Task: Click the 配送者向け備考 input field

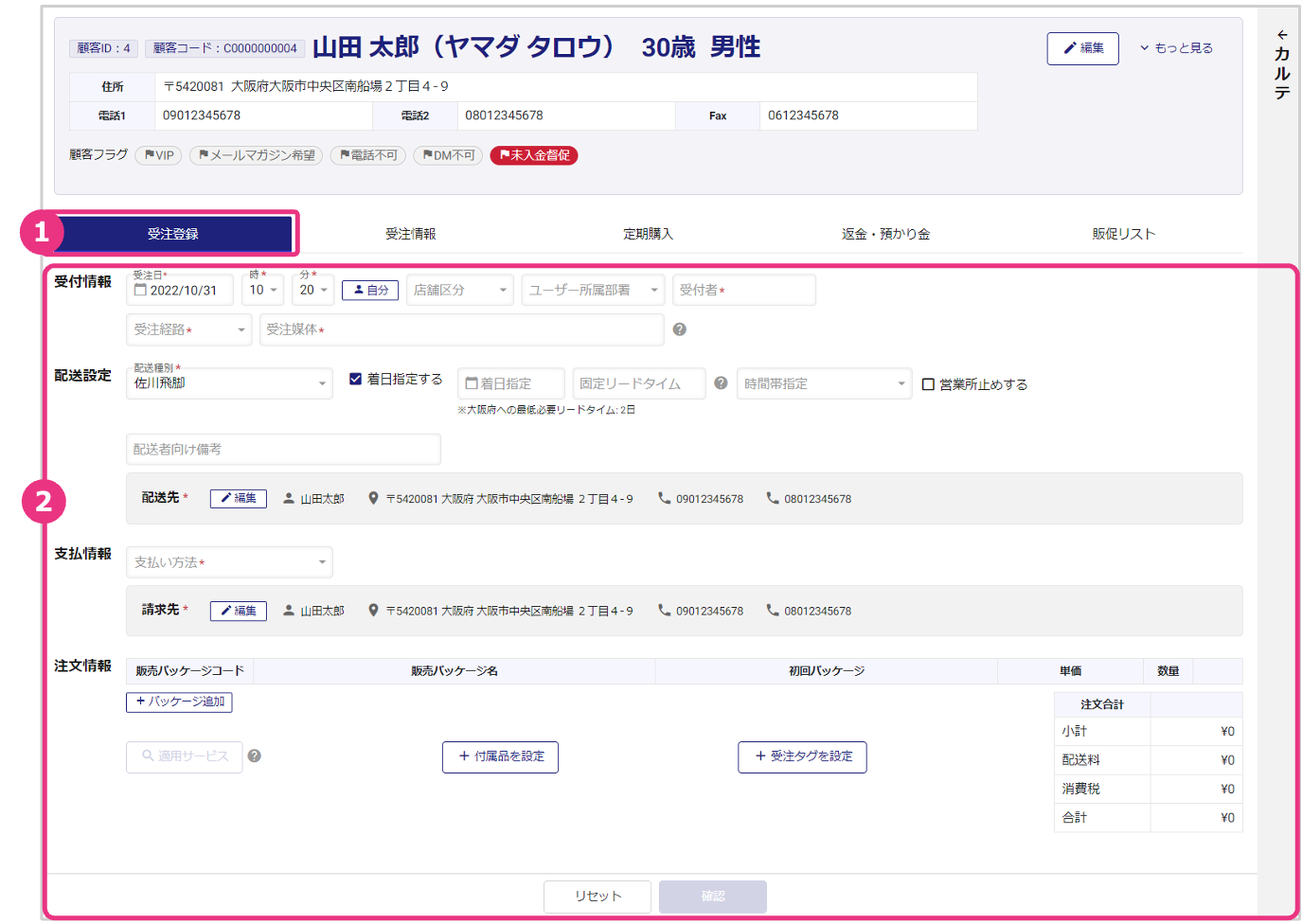Action: (283, 449)
